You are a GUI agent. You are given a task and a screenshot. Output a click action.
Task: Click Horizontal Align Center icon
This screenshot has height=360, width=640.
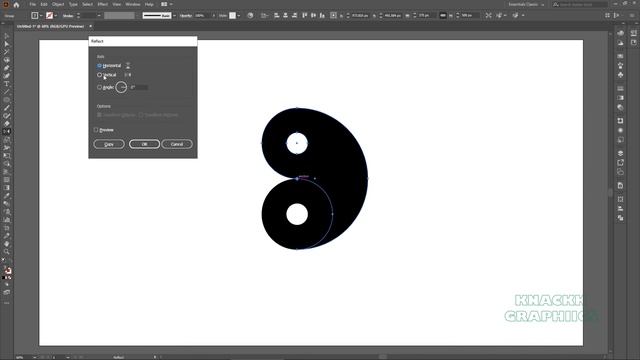point(286,16)
